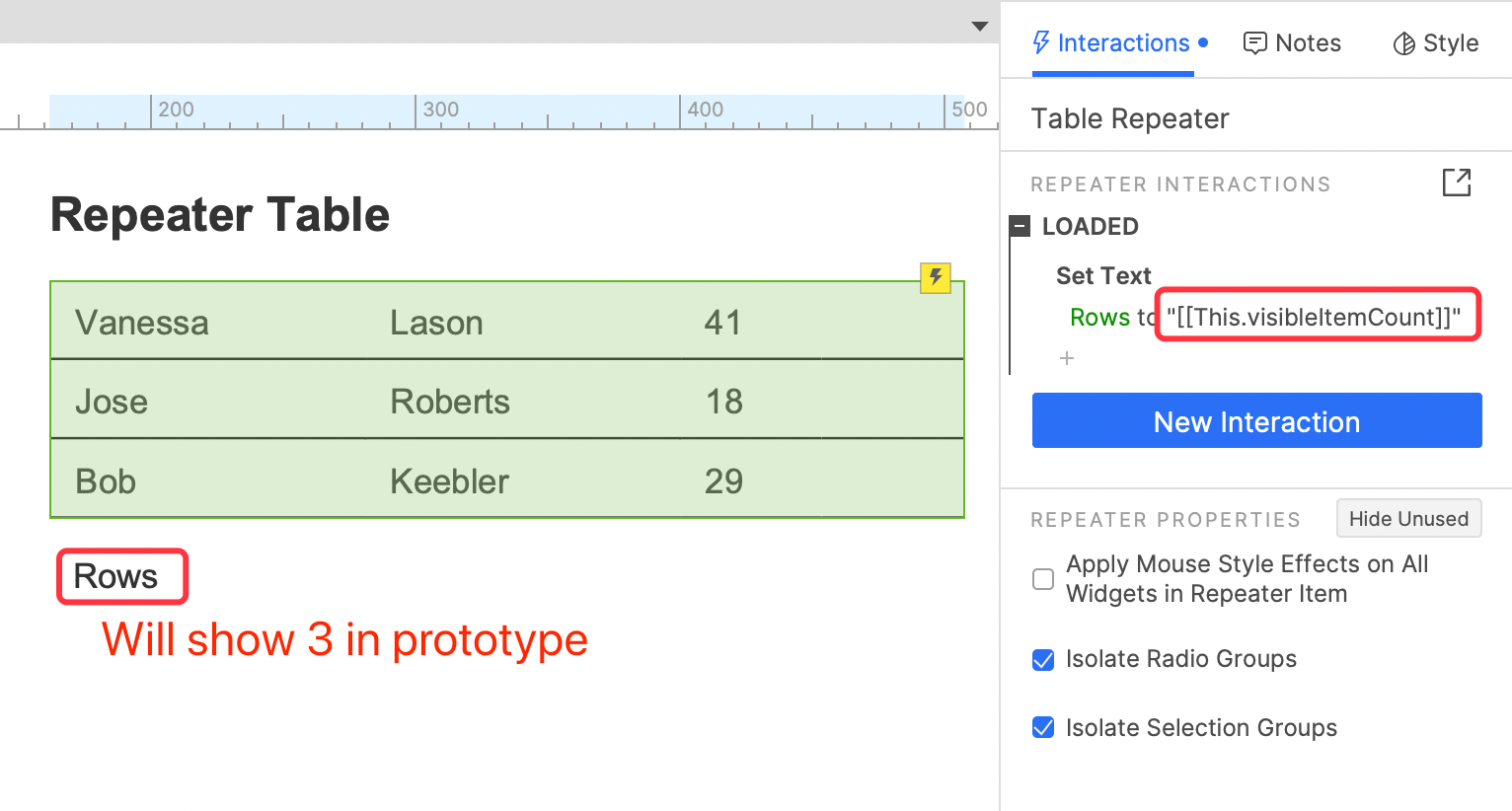Add action with the plus icon

click(1067, 358)
